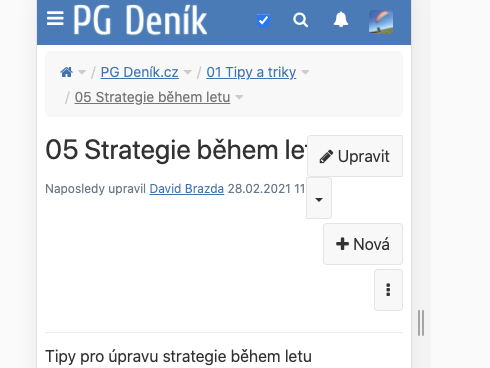Open the three-dot more actions menu
The image size is (490, 368).
coord(388,290)
